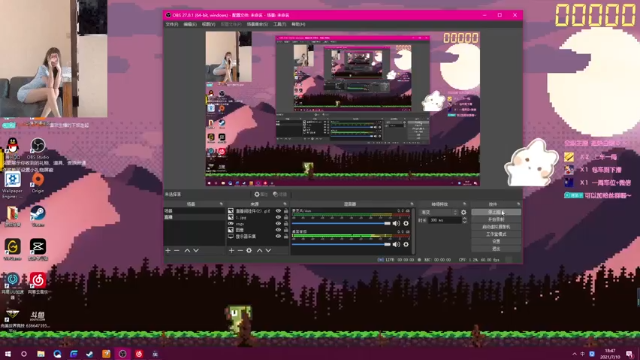The height and width of the screenshot is (360, 640).
Task: Add a new source with the plus icon
Action: tap(231, 250)
